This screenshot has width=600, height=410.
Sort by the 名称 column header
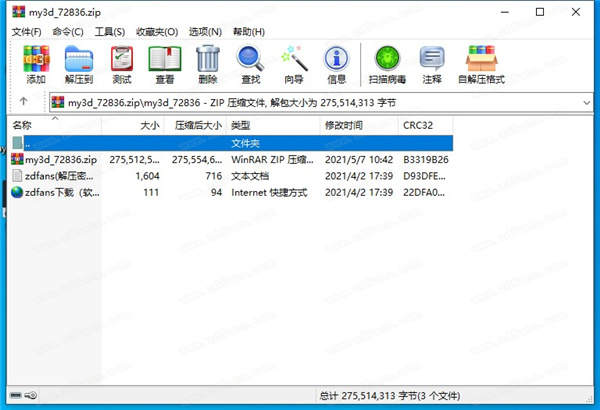tap(54, 125)
